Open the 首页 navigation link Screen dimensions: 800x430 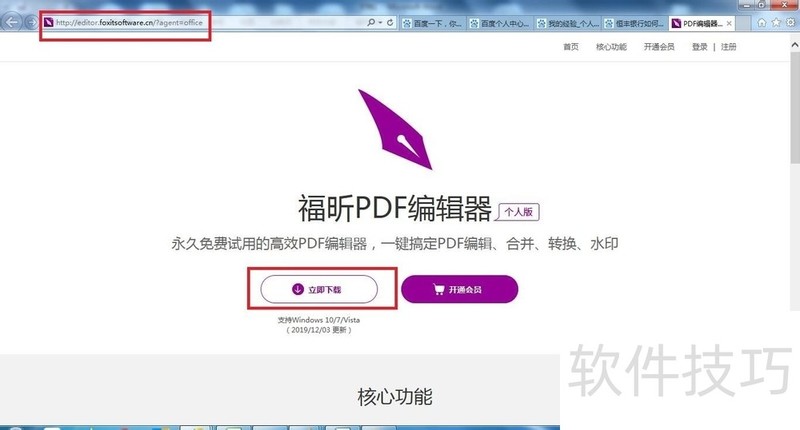(x=571, y=47)
